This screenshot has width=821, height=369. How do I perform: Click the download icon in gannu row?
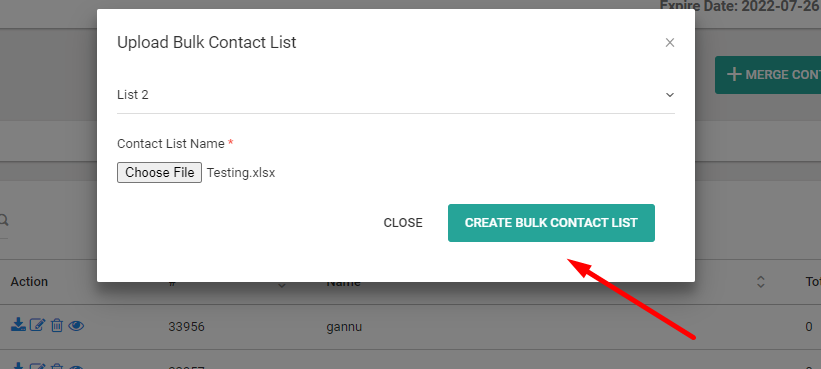(18, 326)
